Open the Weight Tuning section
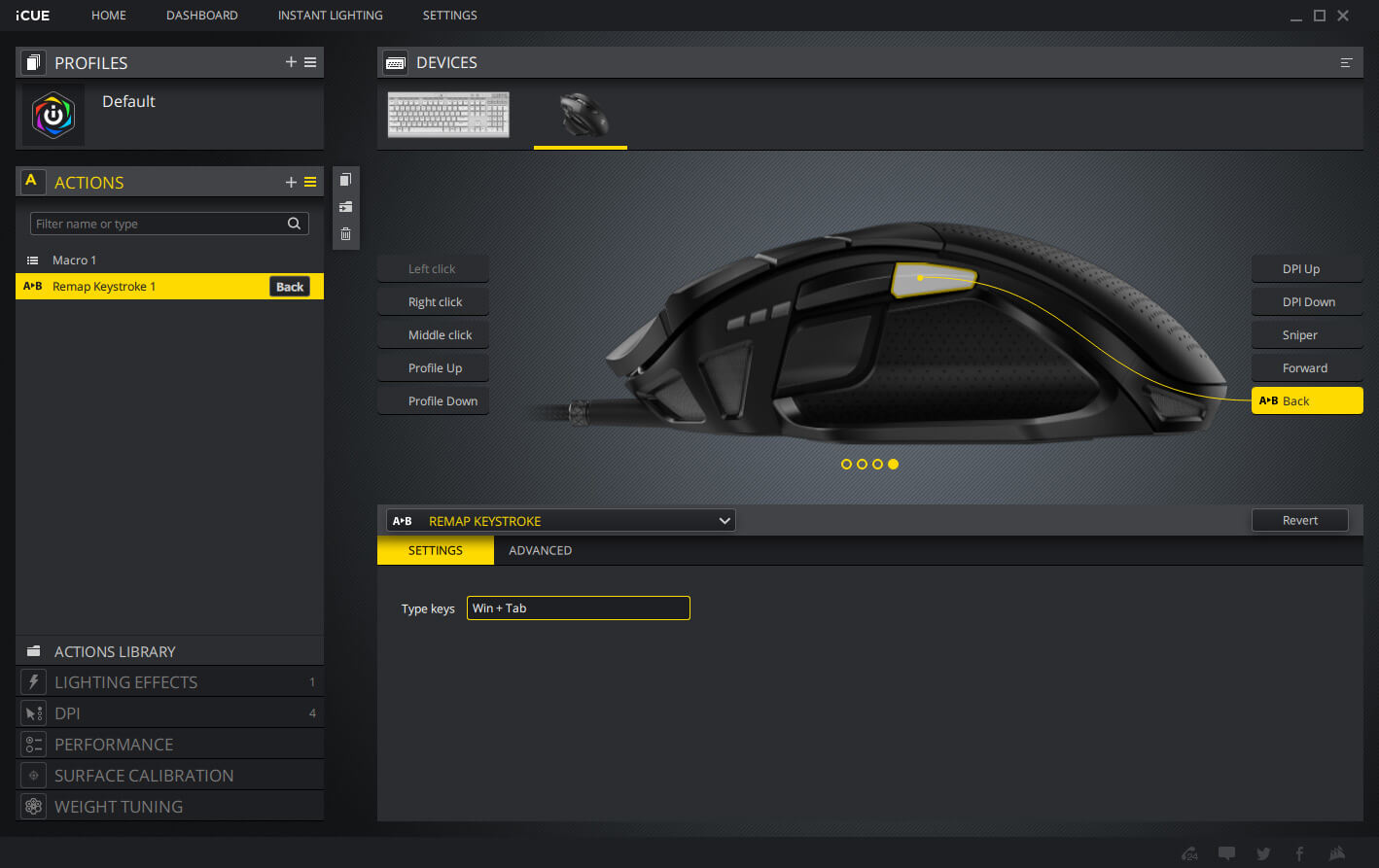1379x868 pixels. [x=170, y=807]
